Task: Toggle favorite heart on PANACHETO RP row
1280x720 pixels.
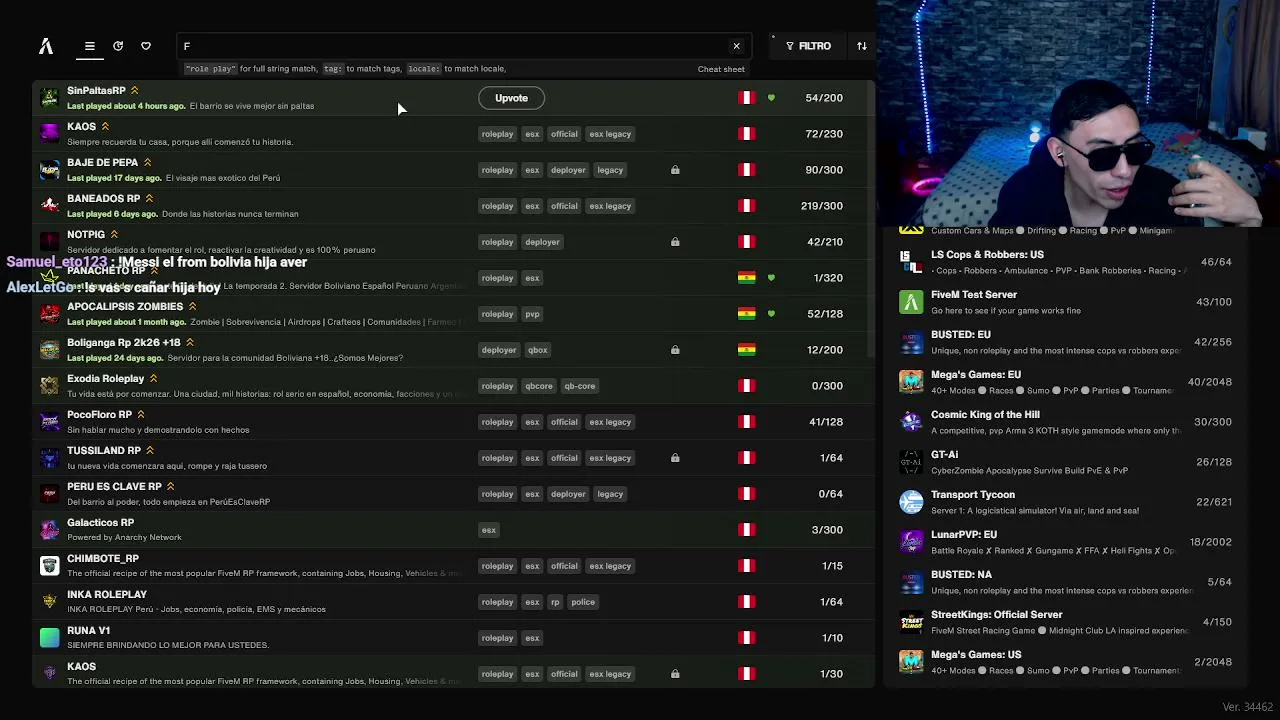Action: pos(771,278)
